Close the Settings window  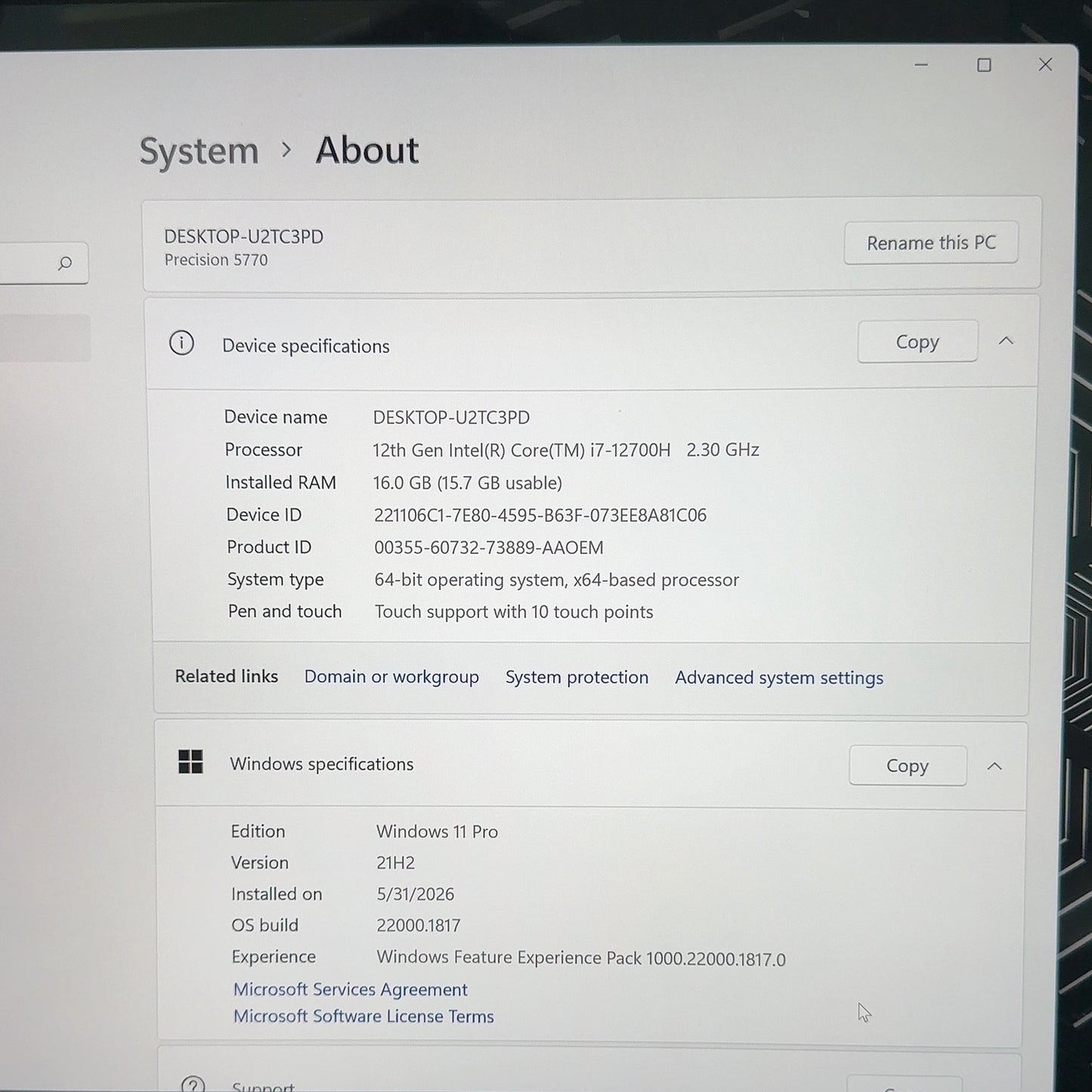1045,64
